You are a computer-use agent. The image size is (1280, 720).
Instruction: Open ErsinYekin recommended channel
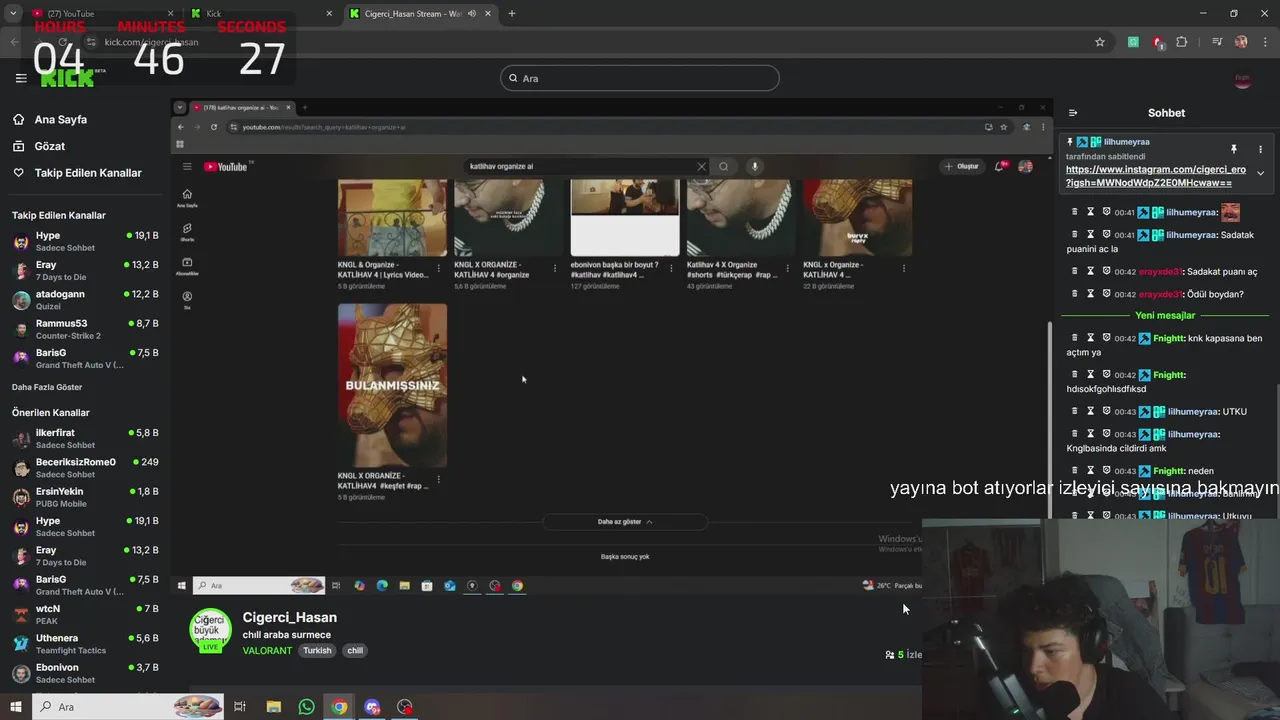pos(85,497)
